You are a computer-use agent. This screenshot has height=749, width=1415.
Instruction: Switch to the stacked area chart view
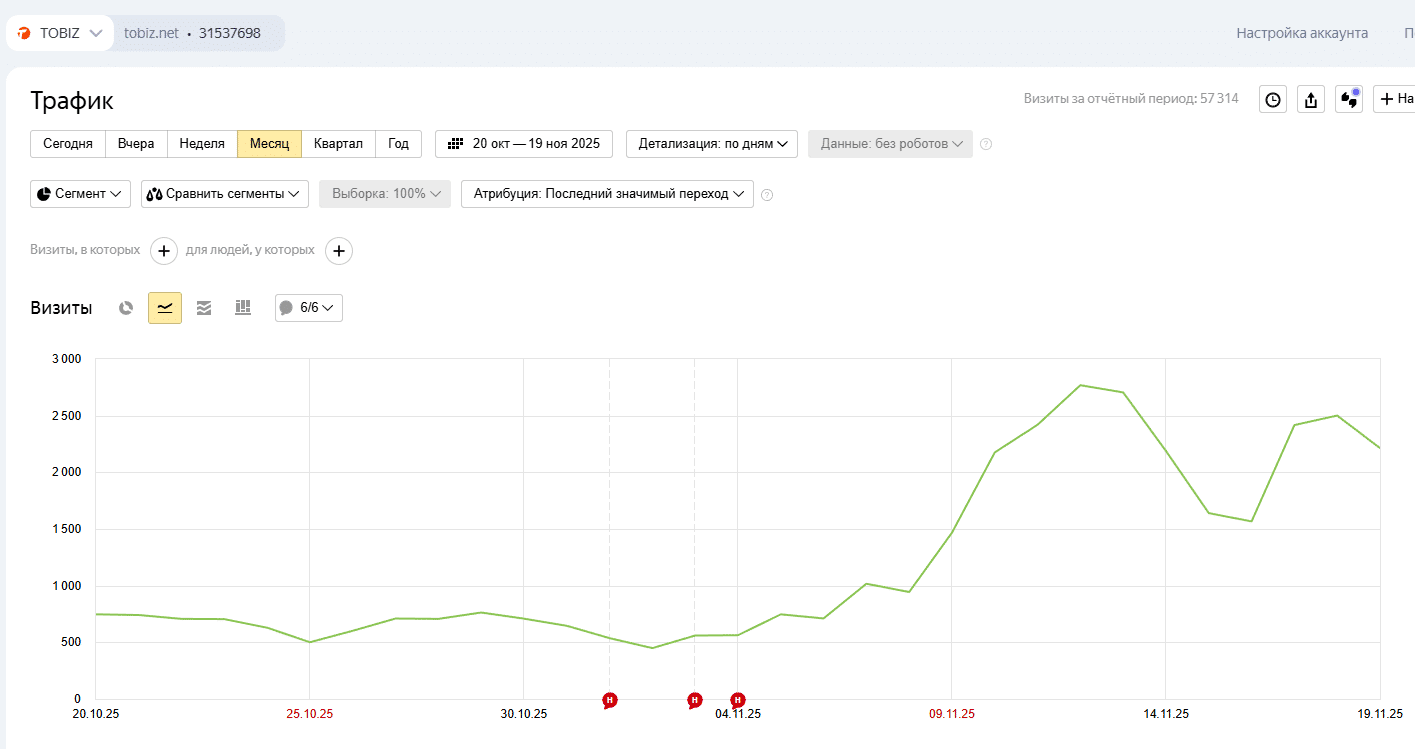point(204,308)
